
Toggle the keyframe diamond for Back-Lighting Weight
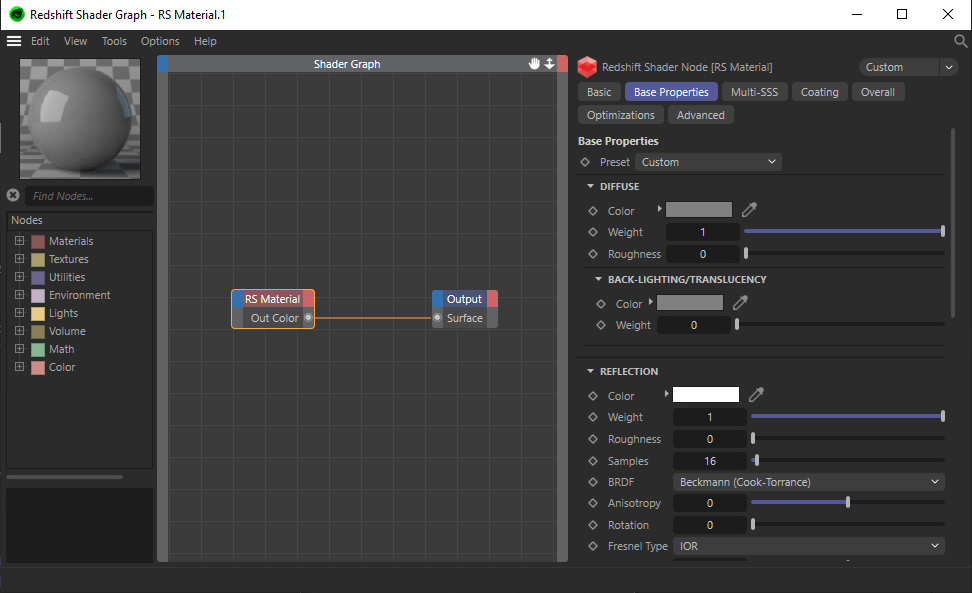coord(601,325)
